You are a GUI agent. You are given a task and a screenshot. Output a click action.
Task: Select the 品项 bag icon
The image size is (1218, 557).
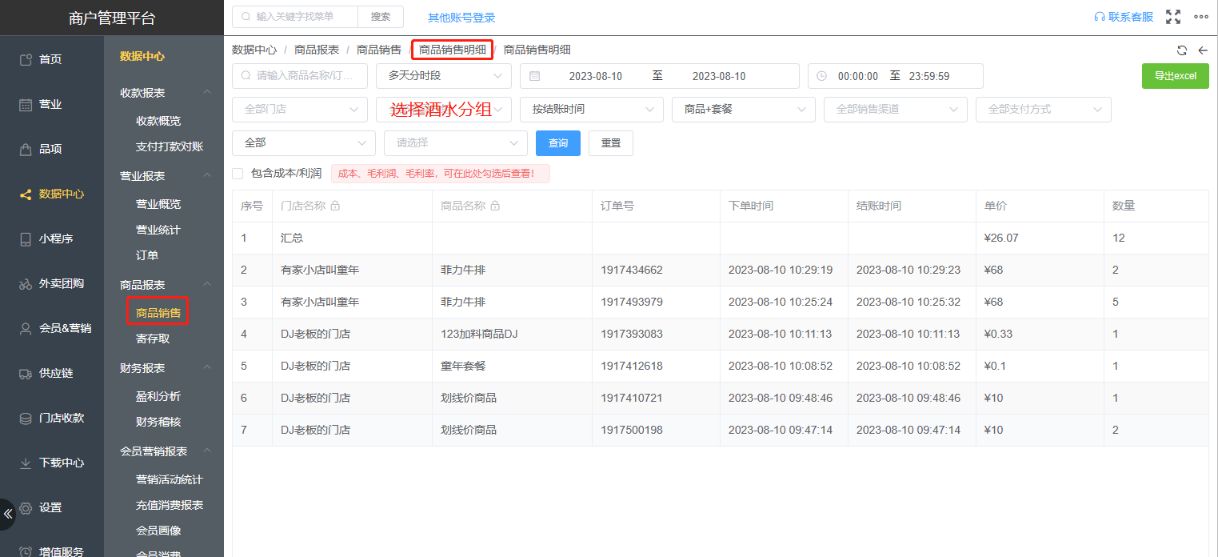tap(26, 150)
